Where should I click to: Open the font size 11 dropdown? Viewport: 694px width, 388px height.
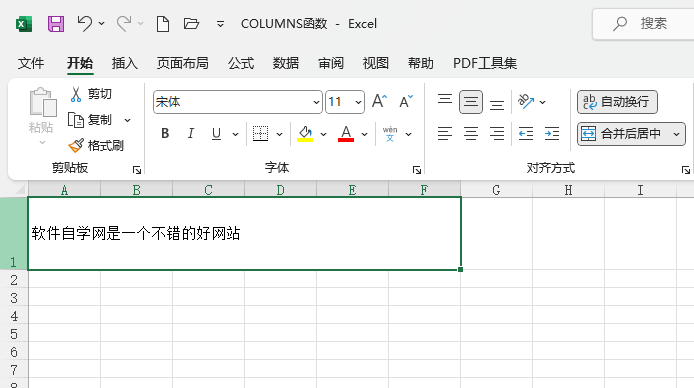(x=358, y=102)
